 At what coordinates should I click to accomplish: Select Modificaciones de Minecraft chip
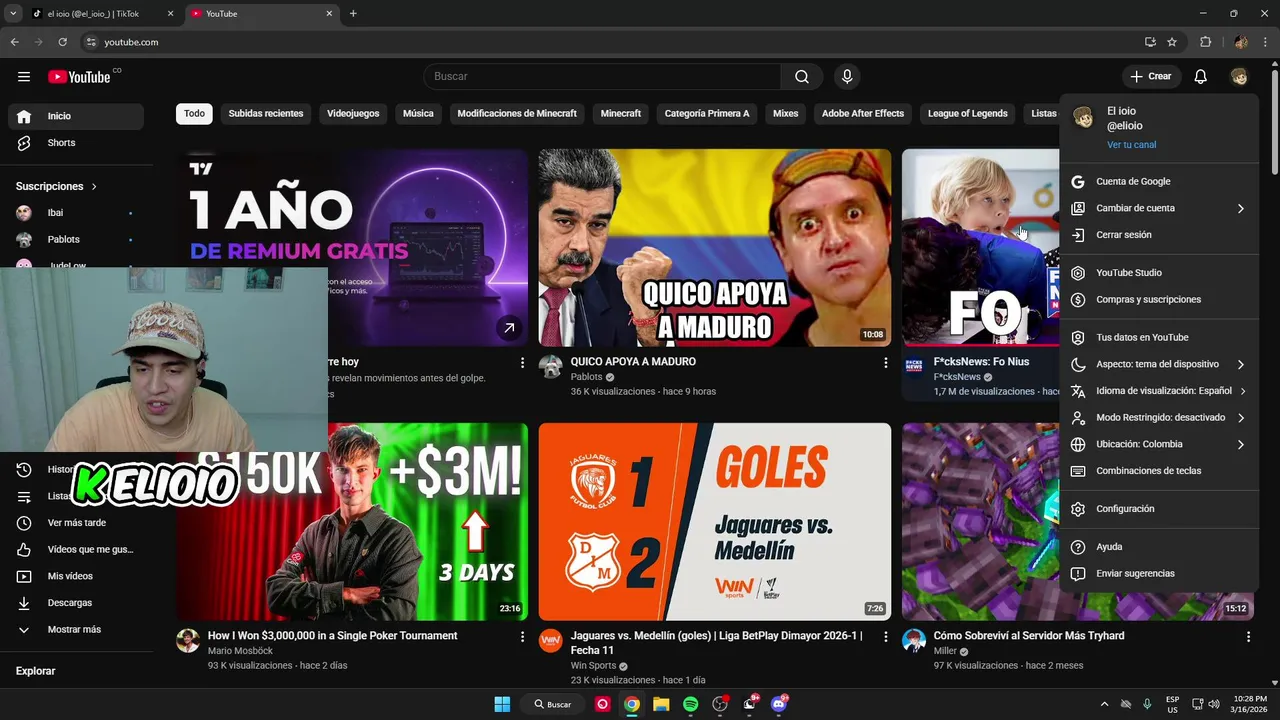tap(517, 114)
